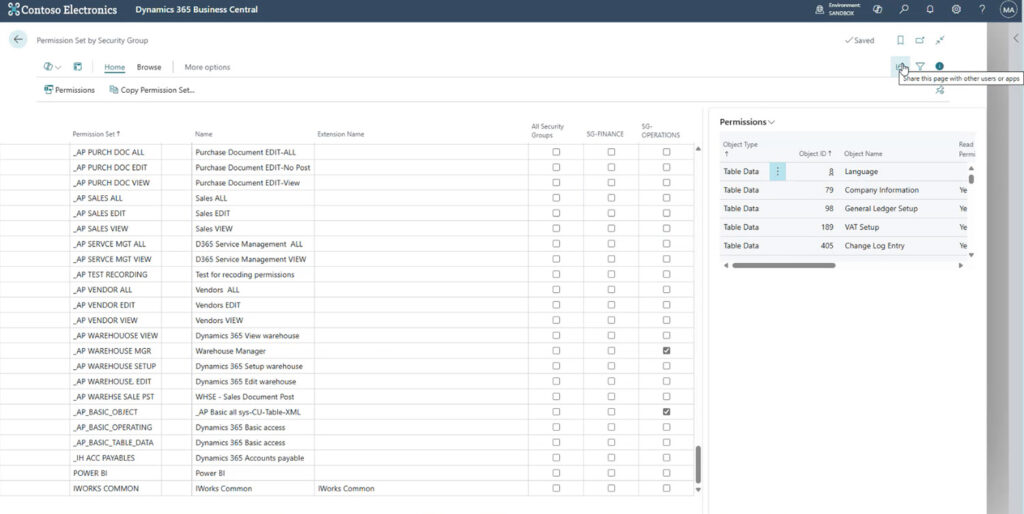Select the _AP VENDOR ALL permission set cell
The width and height of the screenshot is (1024, 514).
[115, 289]
